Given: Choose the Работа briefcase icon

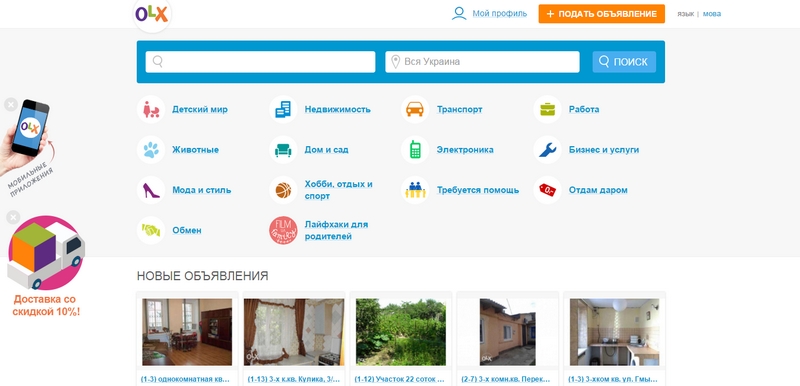Looking at the screenshot, I should click(547, 109).
